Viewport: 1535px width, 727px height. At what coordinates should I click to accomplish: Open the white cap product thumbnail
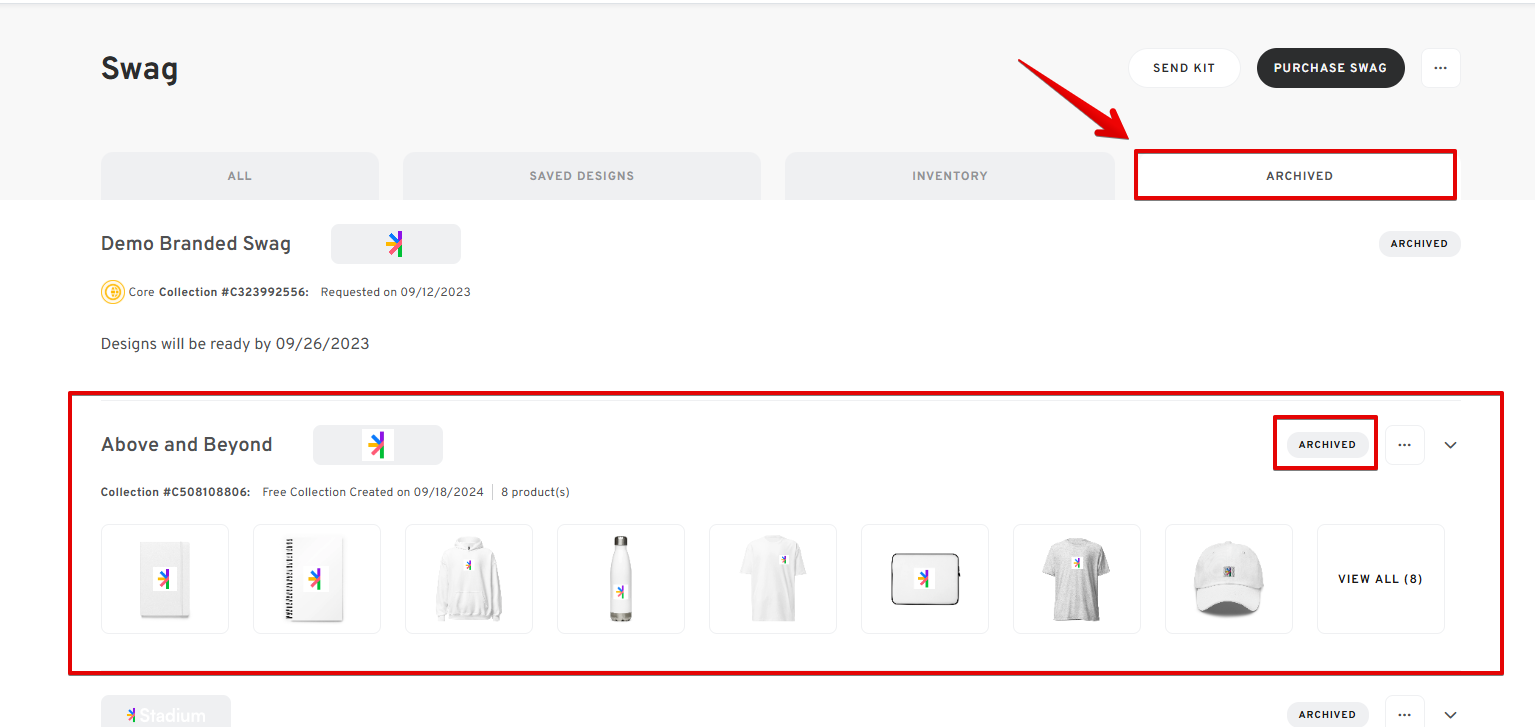click(x=1228, y=579)
